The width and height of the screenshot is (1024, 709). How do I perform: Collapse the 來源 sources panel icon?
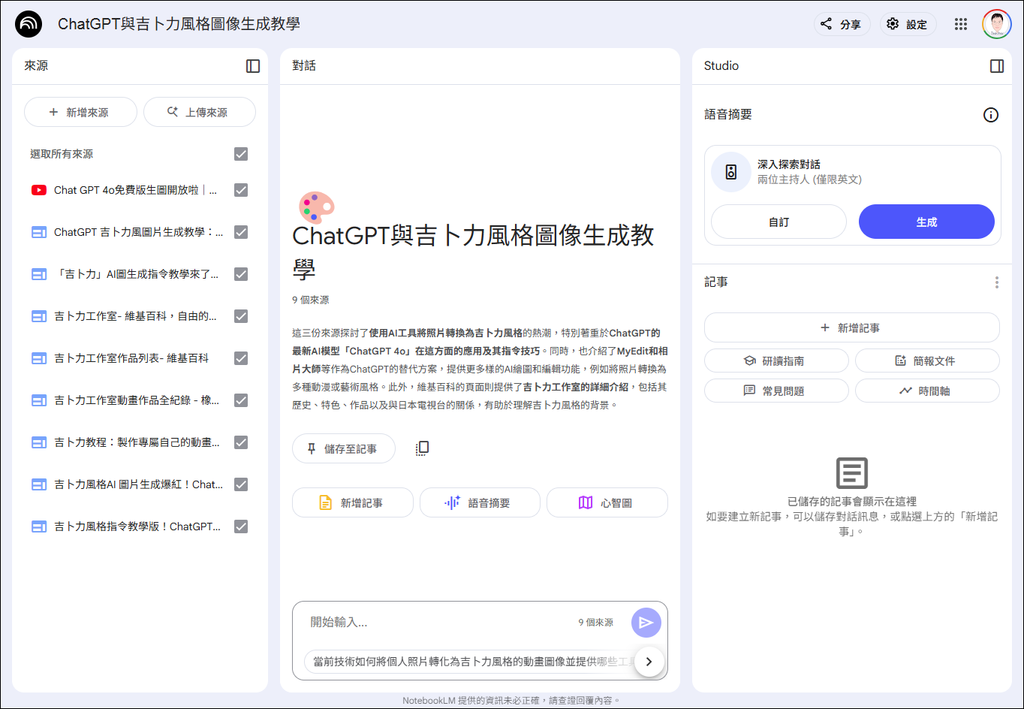point(253,66)
